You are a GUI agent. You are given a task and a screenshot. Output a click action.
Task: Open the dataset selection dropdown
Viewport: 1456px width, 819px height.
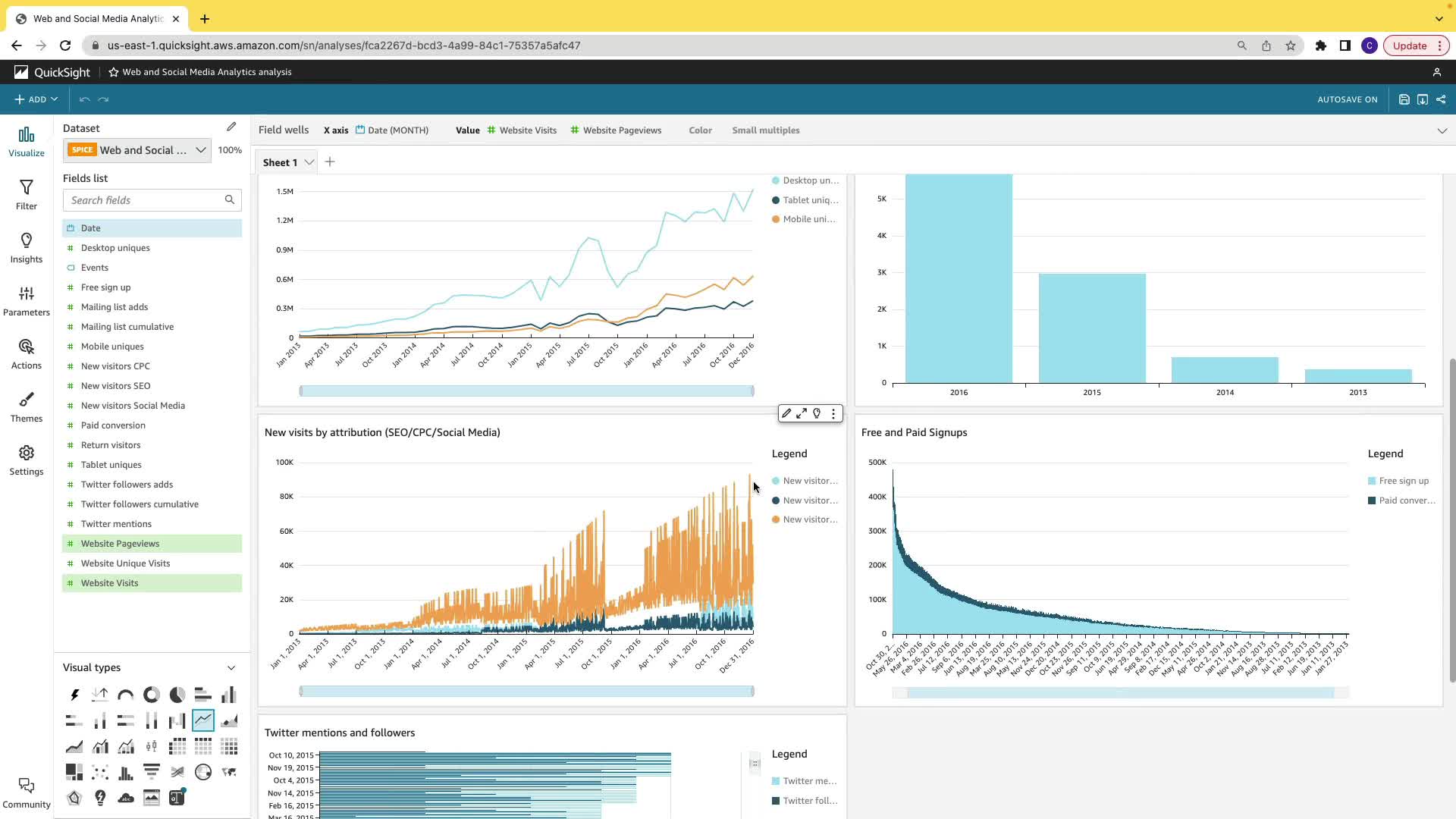200,150
